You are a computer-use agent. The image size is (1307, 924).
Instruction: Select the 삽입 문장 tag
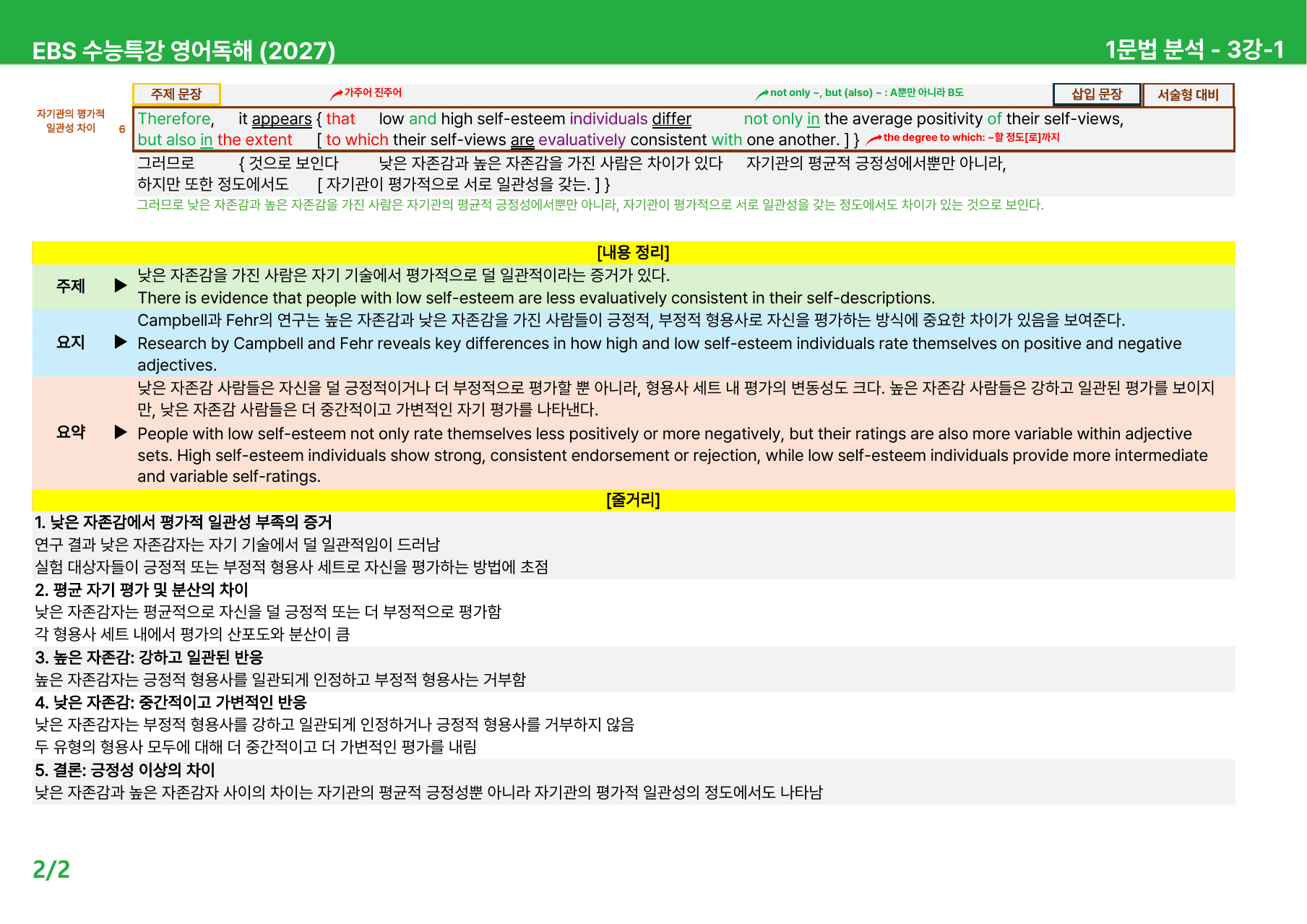pyautogui.click(x=1097, y=95)
